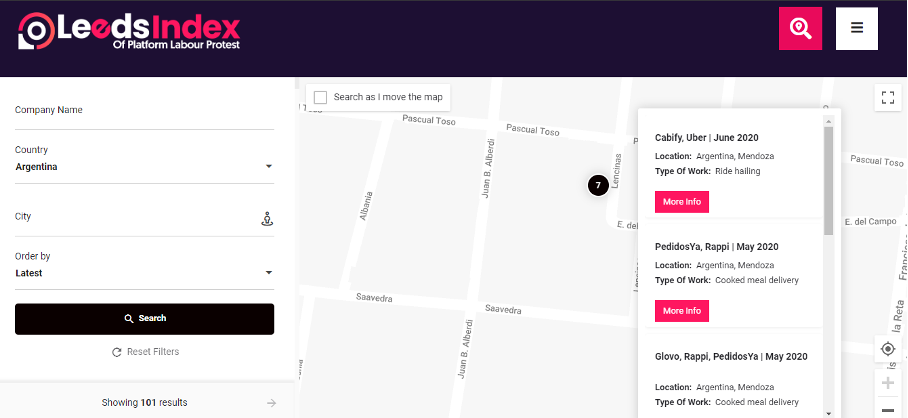Open the Order by dropdown showing Latest
Screen dimensions: 908x418
click(x=144, y=273)
